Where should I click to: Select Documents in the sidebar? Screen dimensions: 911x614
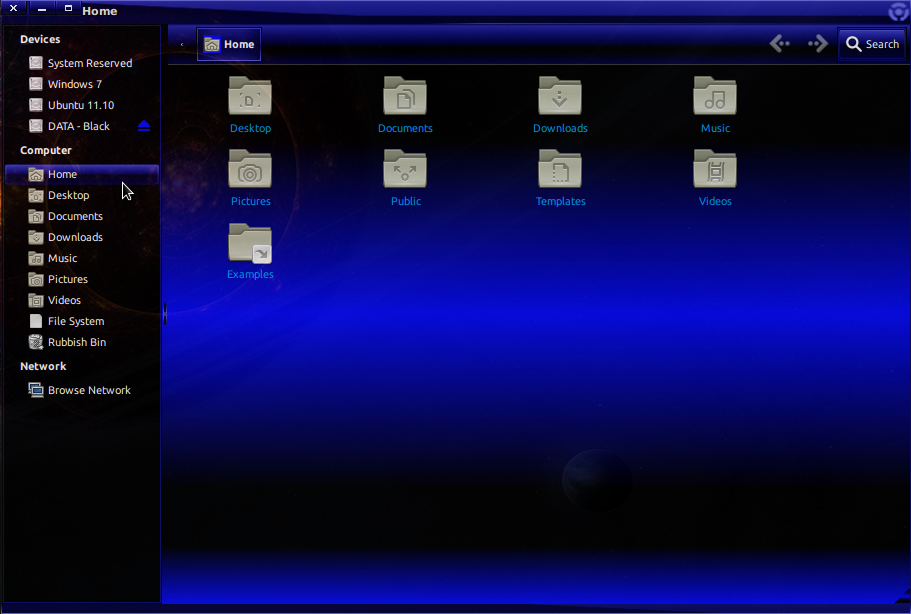pyautogui.click(x=82, y=216)
